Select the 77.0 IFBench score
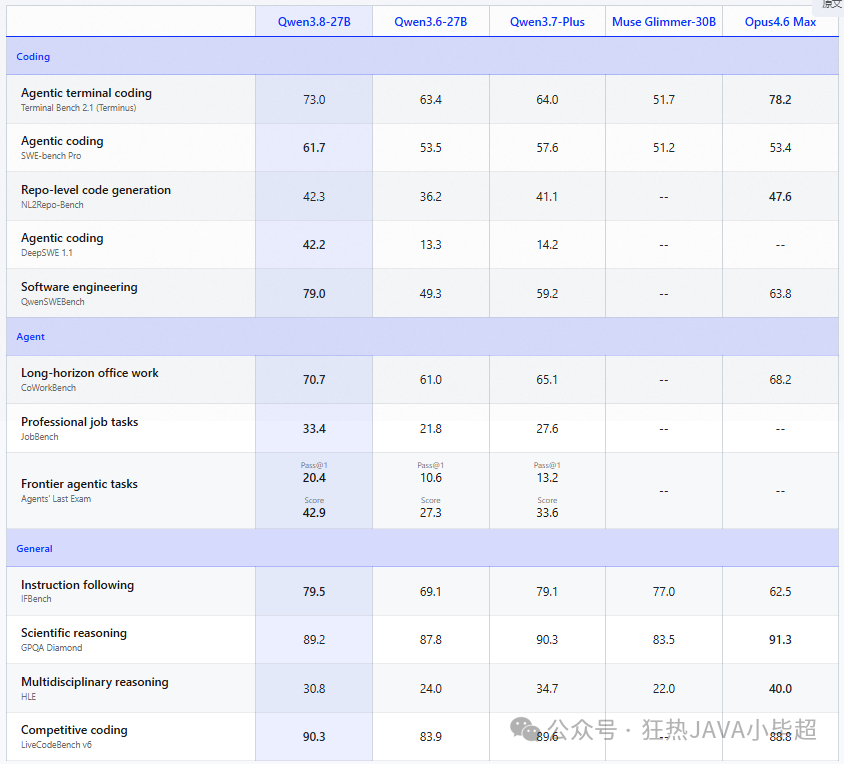 coord(664,592)
